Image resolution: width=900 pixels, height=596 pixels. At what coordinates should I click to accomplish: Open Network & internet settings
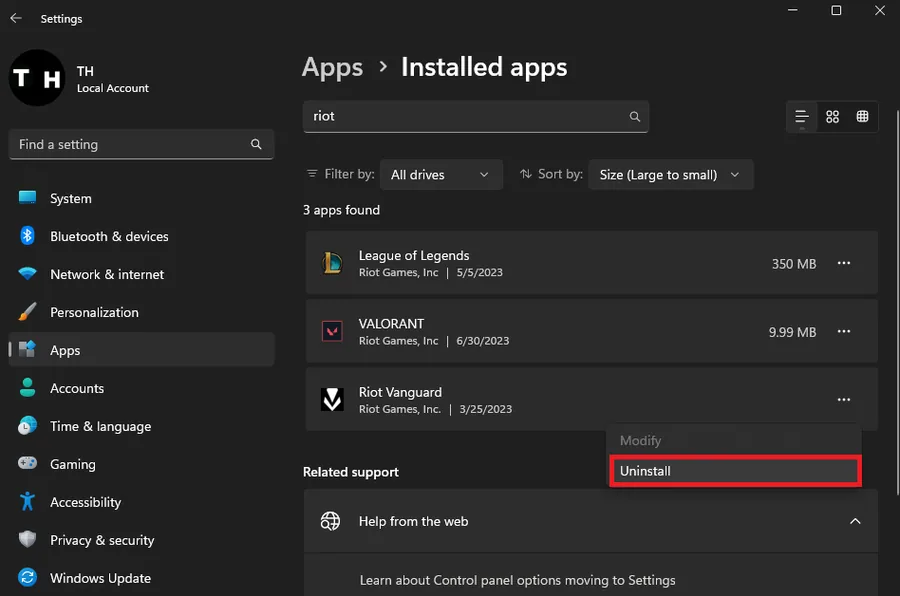[x=141, y=274]
